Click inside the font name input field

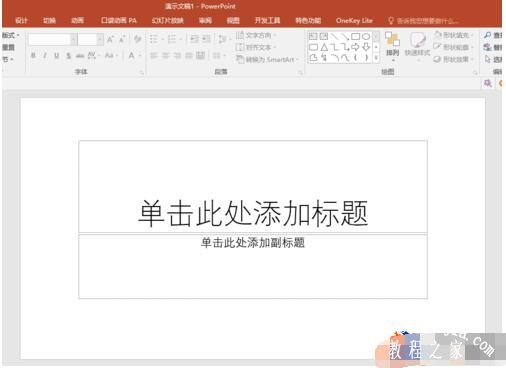coord(50,40)
